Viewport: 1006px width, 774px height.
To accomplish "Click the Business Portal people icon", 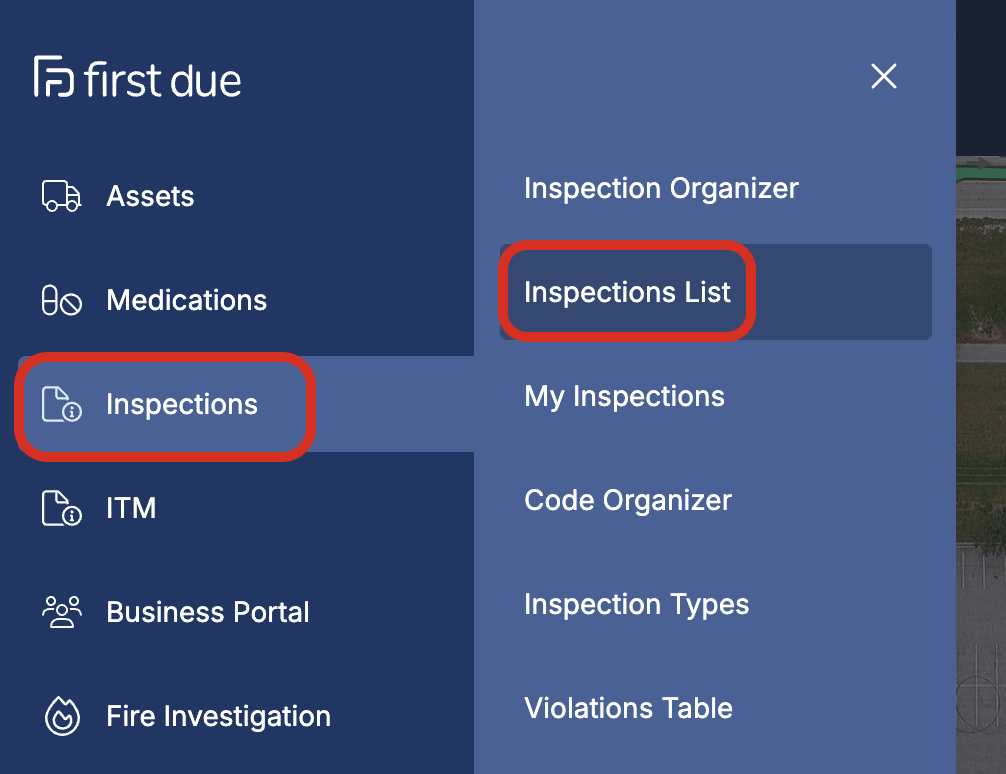I will coord(62,612).
